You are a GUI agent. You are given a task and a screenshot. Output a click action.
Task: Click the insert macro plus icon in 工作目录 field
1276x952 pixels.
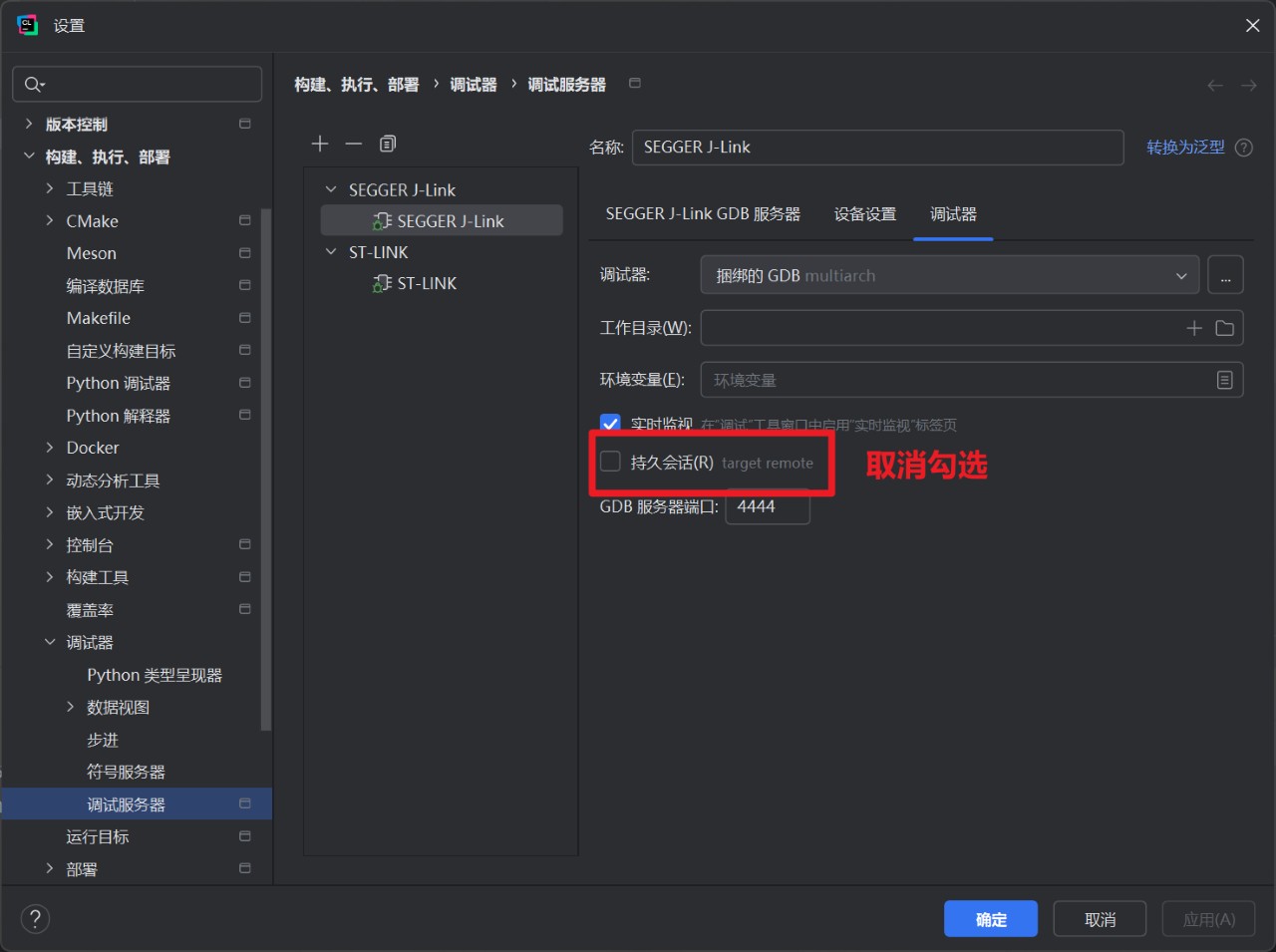click(1194, 328)
